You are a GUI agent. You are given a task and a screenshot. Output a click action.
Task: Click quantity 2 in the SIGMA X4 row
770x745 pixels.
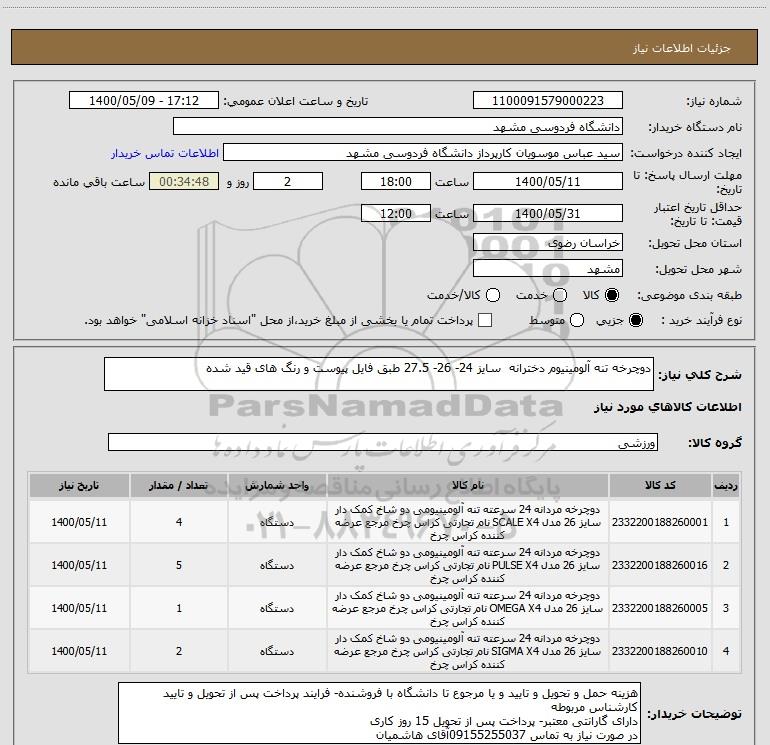(179, 651)
